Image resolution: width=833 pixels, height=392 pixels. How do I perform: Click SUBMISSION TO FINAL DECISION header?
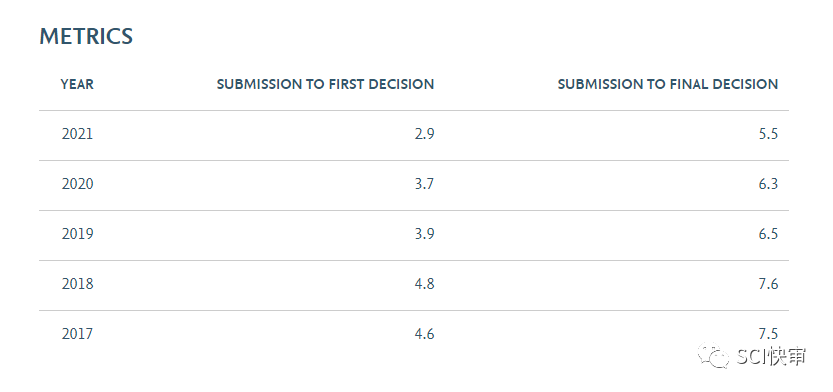tap(668, 84)
